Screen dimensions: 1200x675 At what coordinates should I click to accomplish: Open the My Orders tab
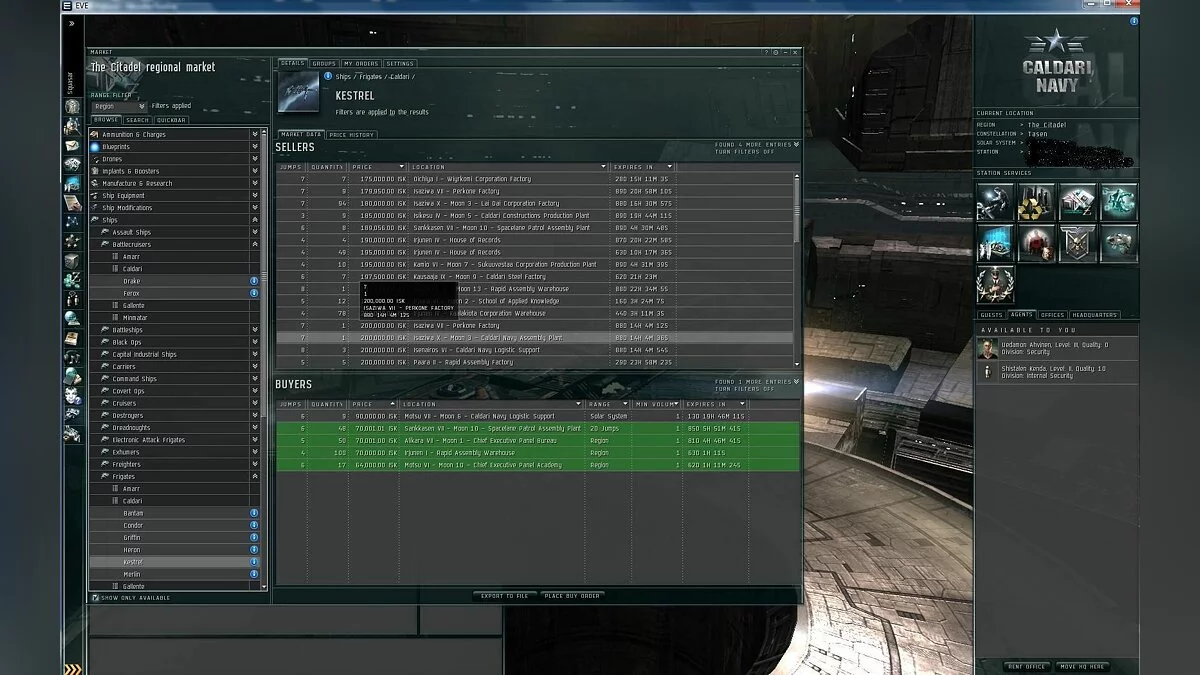[361, 63]
